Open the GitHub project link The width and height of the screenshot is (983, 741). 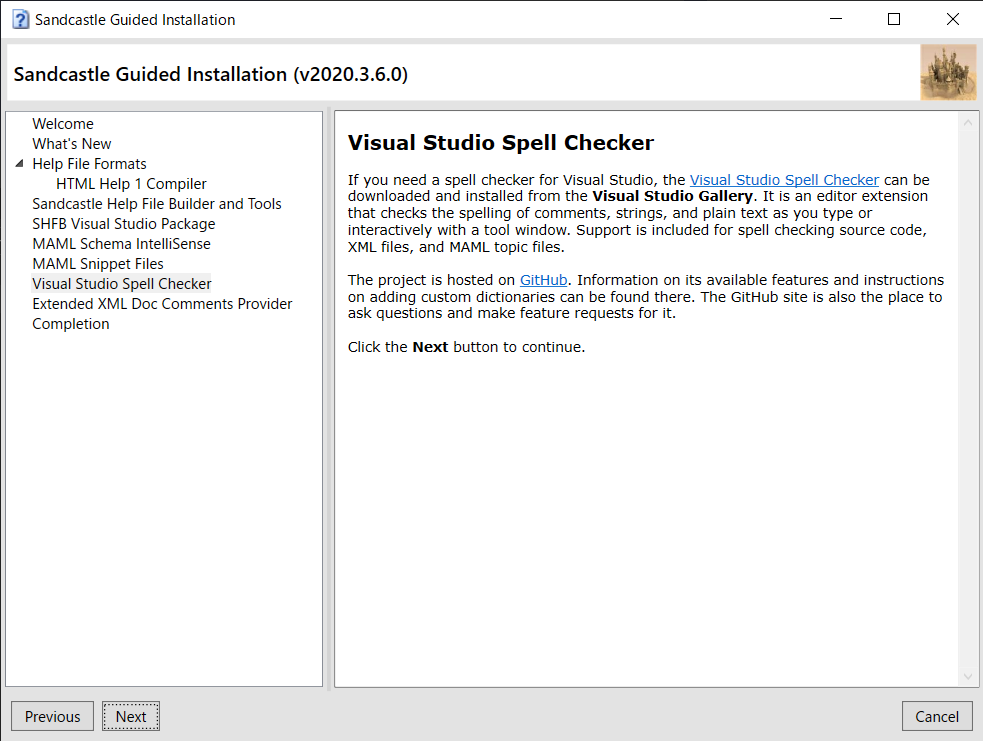pyautogui.click(x=543, y=279)
